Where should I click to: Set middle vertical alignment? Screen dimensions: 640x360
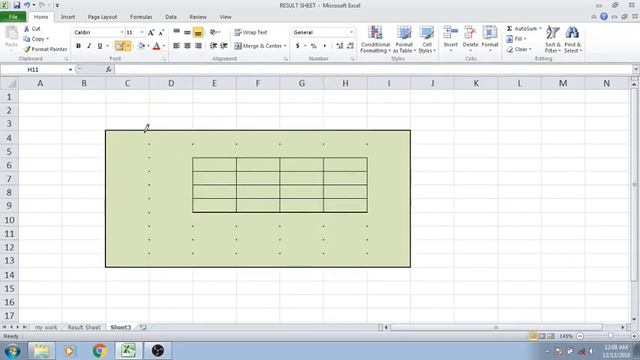[x=187, y=32]
